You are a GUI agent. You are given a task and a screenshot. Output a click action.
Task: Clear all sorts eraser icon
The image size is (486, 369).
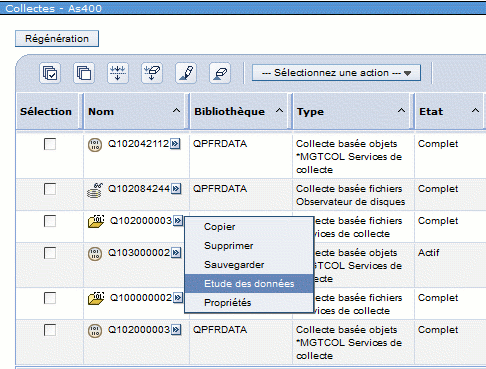pyautogui.click(x=220, y=73)
